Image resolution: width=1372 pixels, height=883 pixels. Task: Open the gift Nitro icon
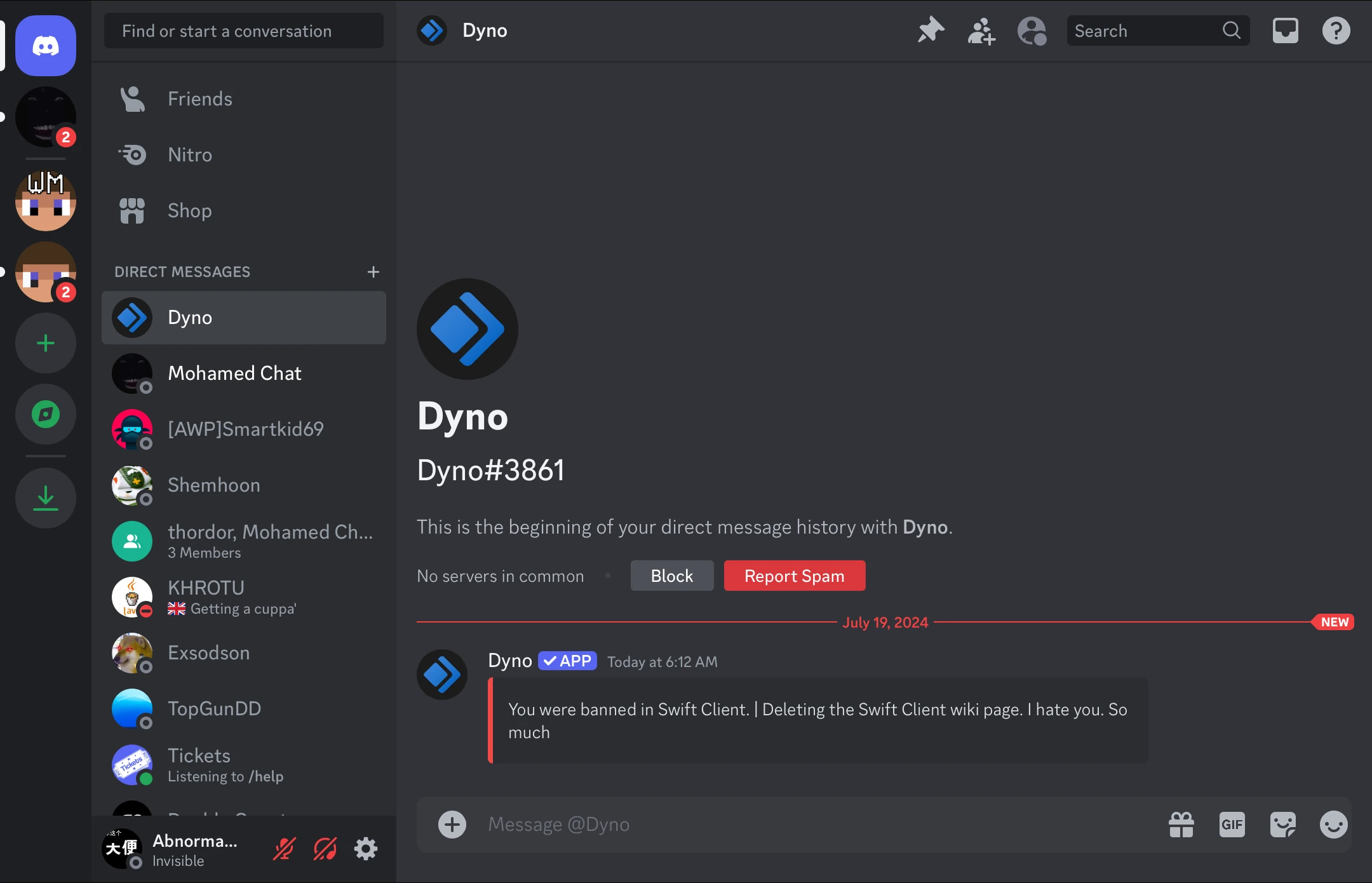1181,825
